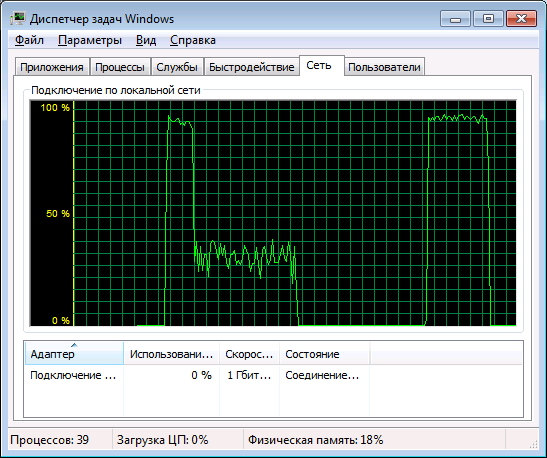Sort by the Состояние column header
Screen dimensions: 547x458
coord(324,354)
